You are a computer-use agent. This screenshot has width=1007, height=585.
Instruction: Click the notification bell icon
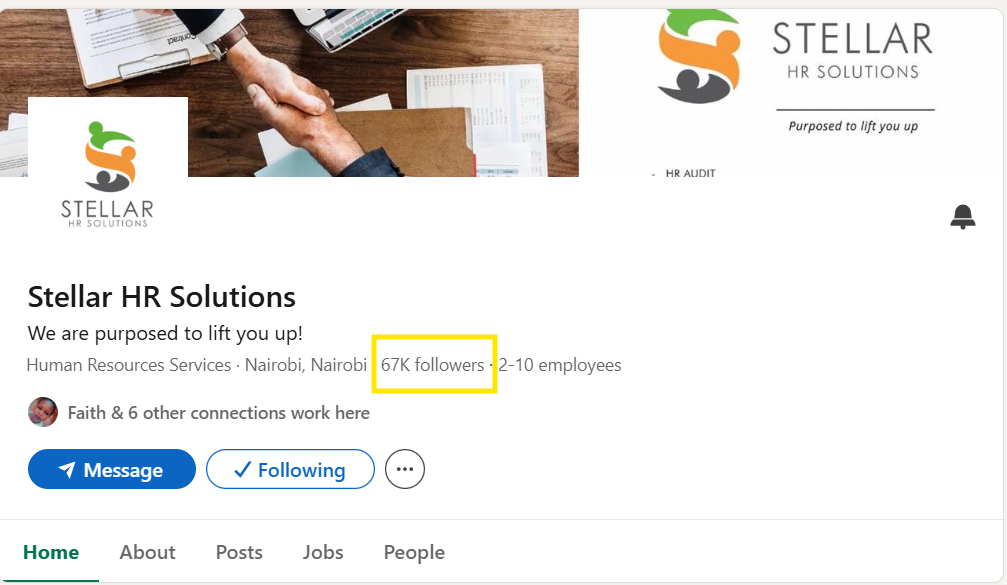coord(962,216)
